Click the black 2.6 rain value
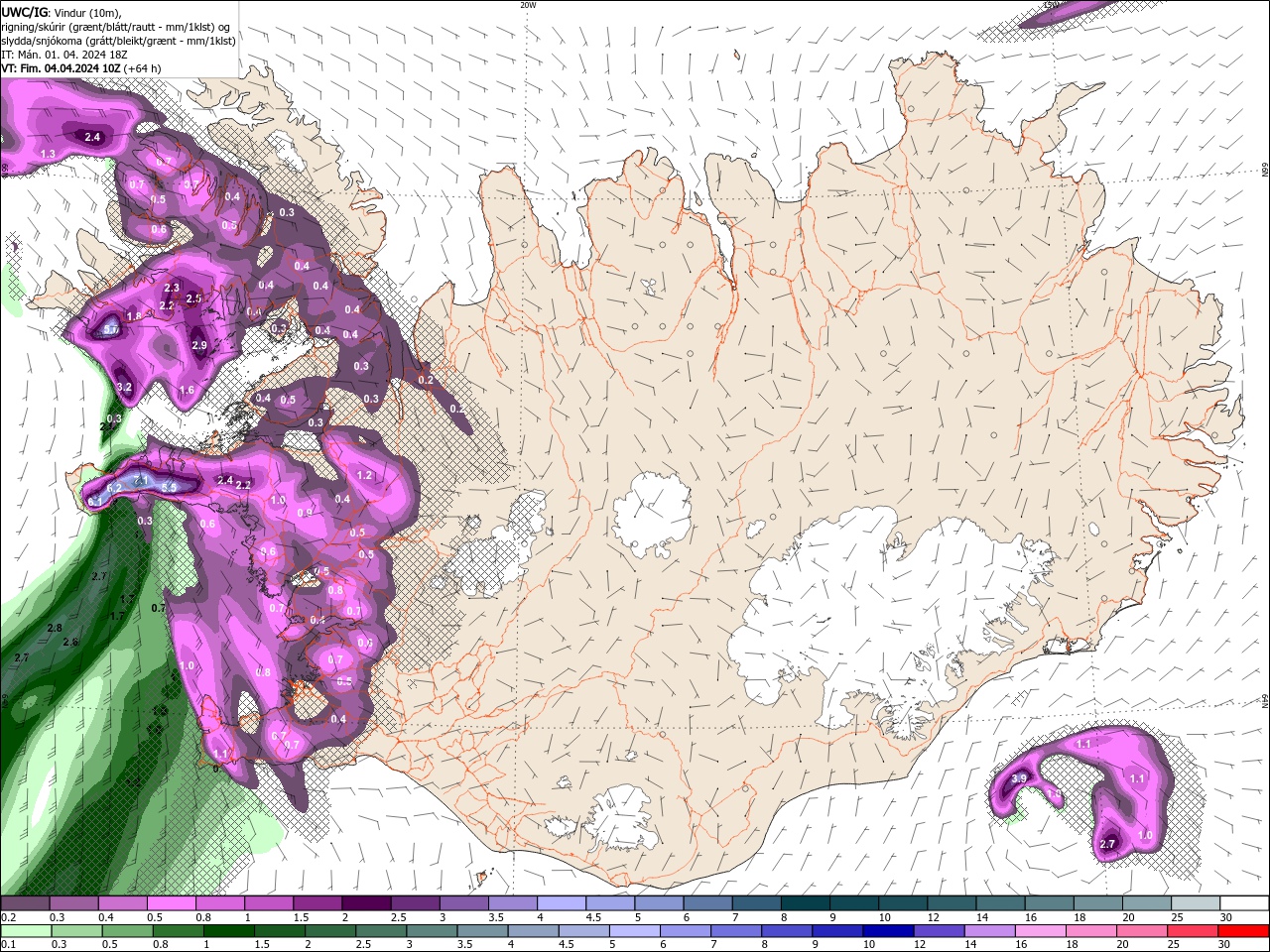 (70, 642)
